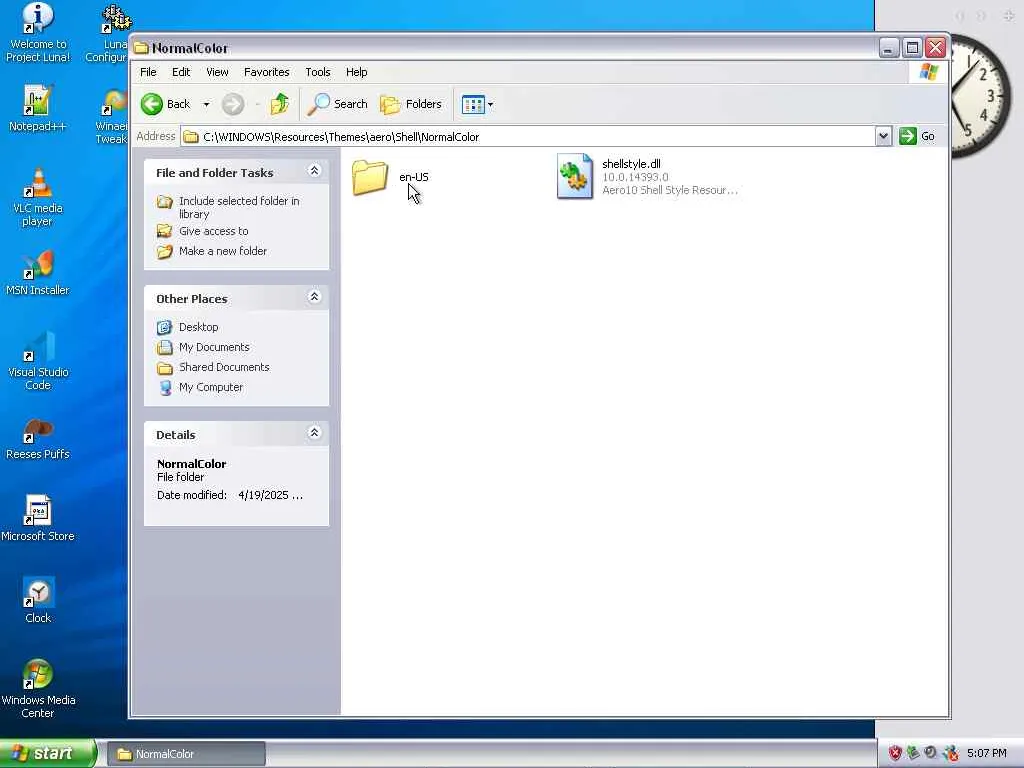Click the Desktop icon in Other Places

(x=165, y=327)
